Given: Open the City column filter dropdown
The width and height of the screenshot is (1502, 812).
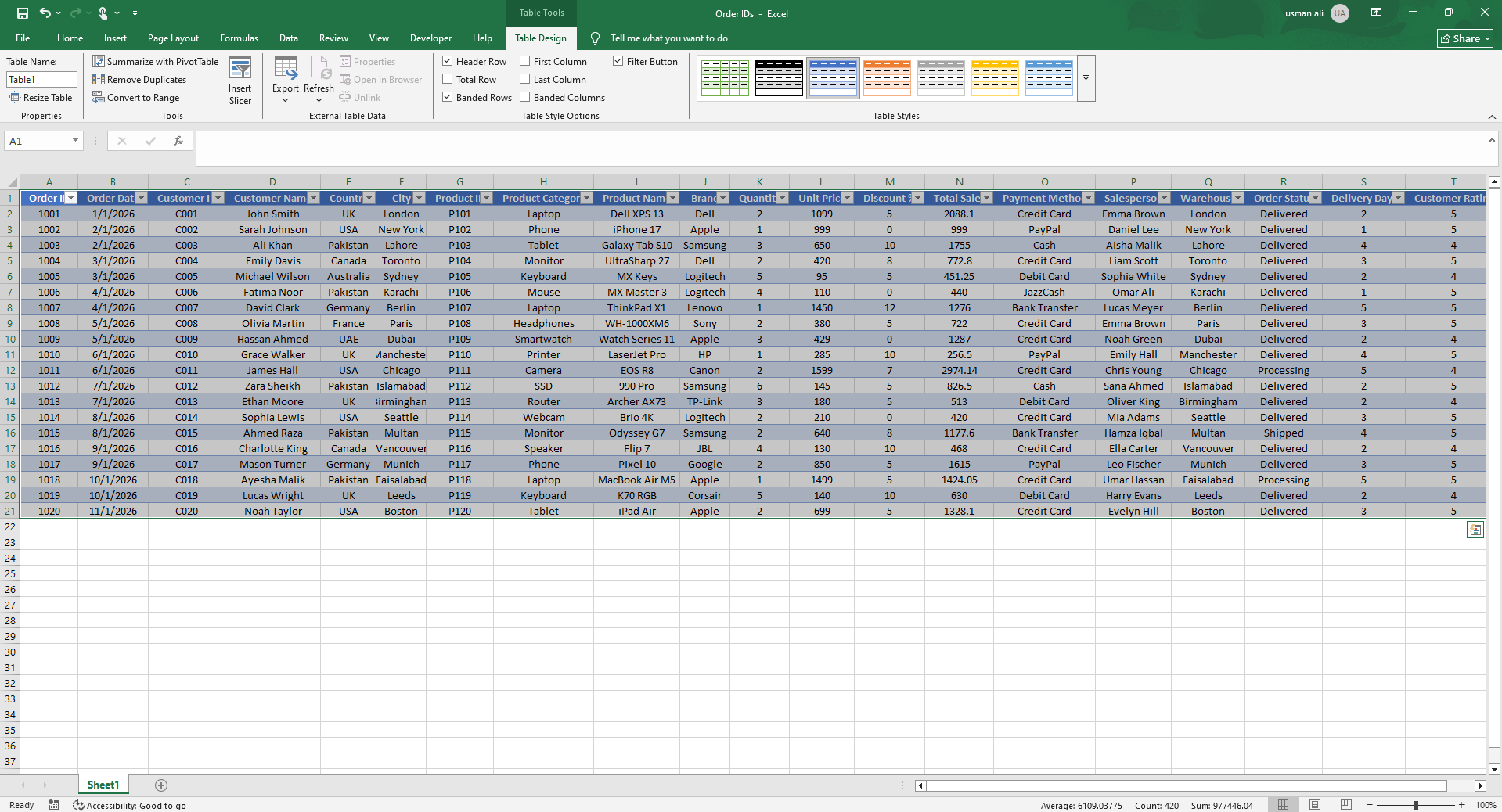Looking at the screenshot, I should (x=419, y=198).
